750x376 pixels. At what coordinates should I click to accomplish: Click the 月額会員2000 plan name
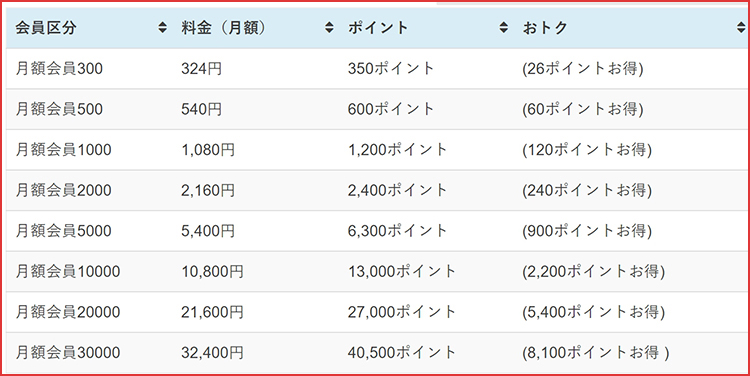coord(63,190)
